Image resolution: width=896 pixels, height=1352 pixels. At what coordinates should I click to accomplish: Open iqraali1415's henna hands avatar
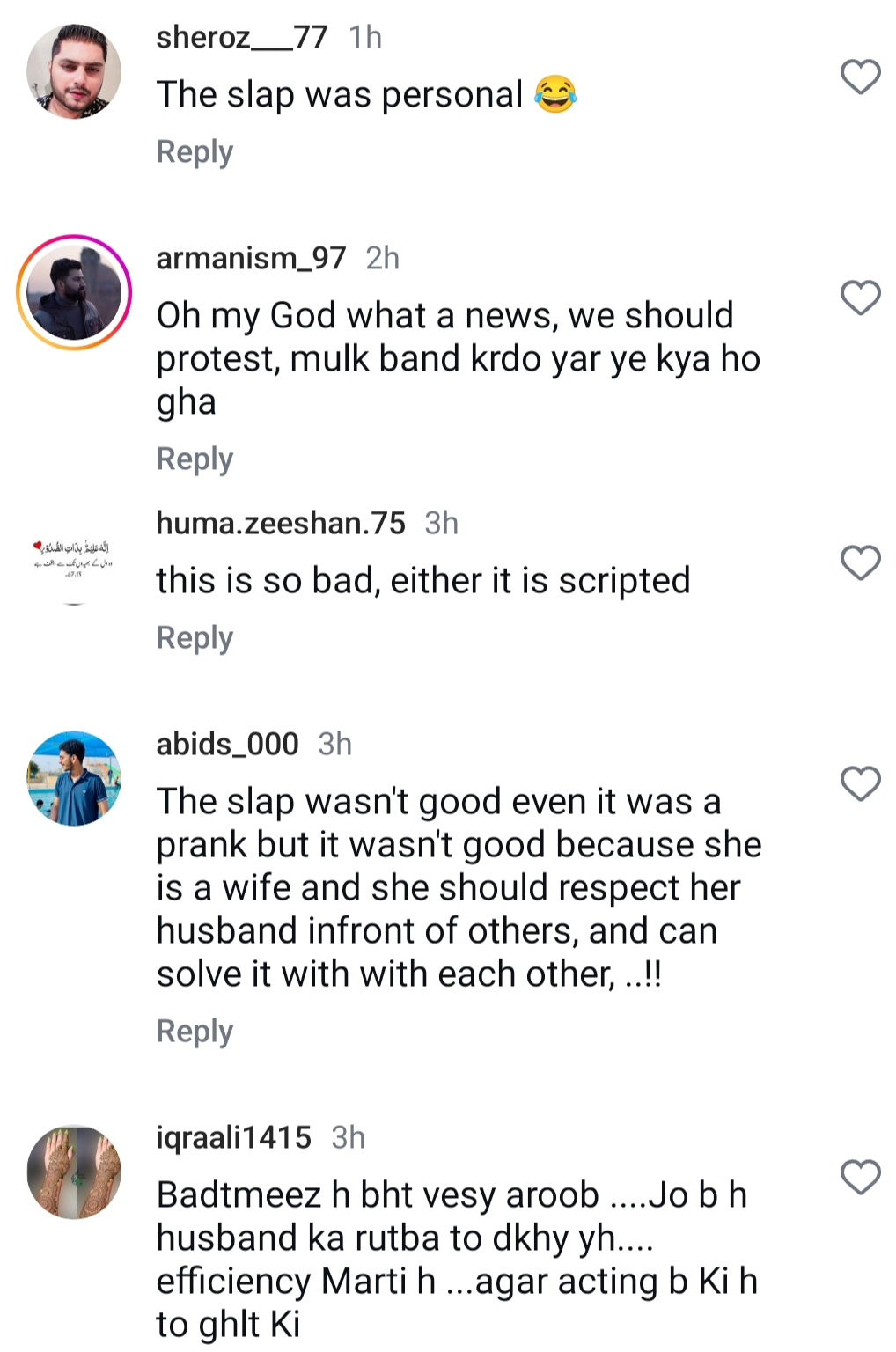coord(74,1172)
